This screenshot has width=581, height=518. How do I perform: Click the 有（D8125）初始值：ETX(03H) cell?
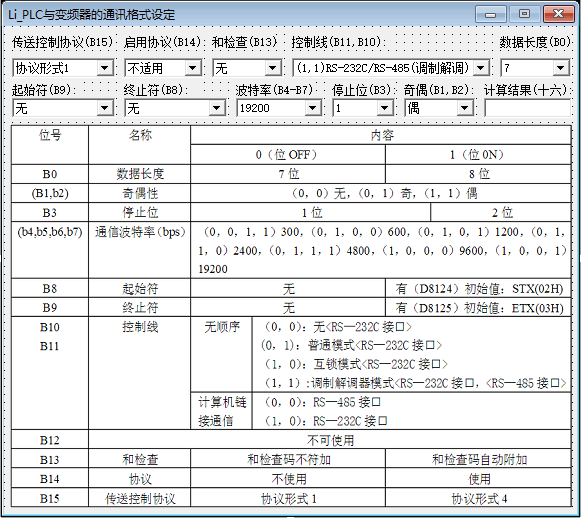(x=479, y=308)
